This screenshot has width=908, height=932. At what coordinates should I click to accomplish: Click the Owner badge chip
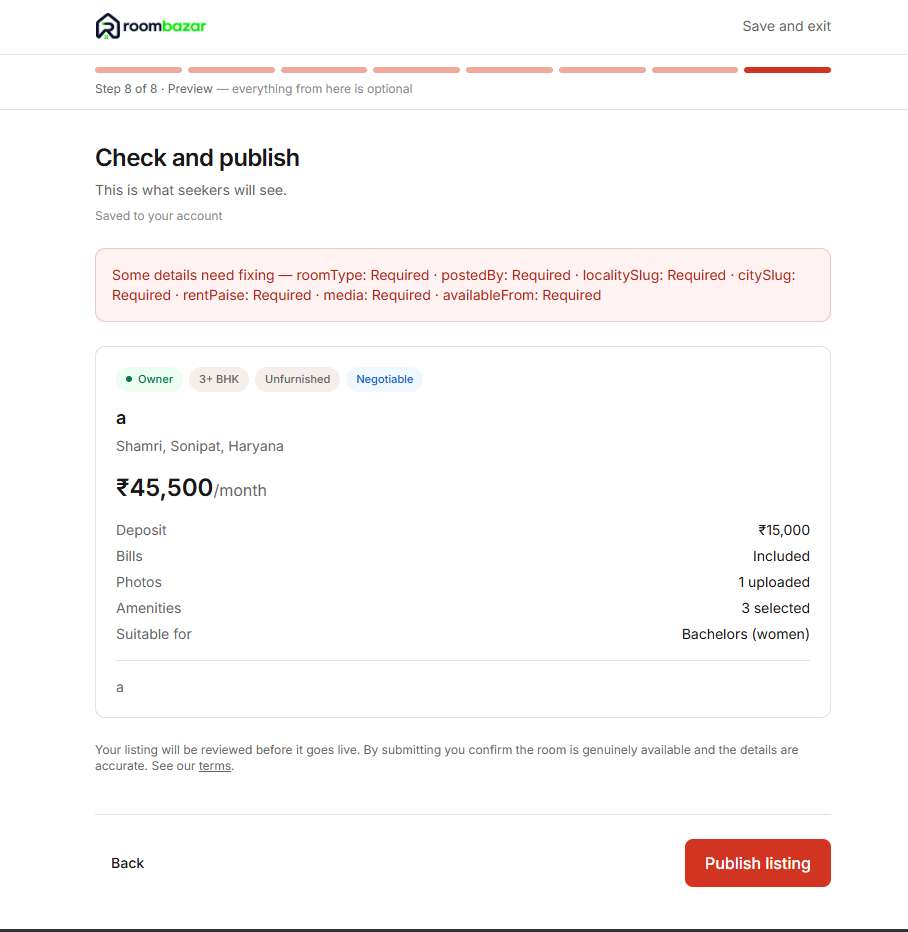[149, 379]
